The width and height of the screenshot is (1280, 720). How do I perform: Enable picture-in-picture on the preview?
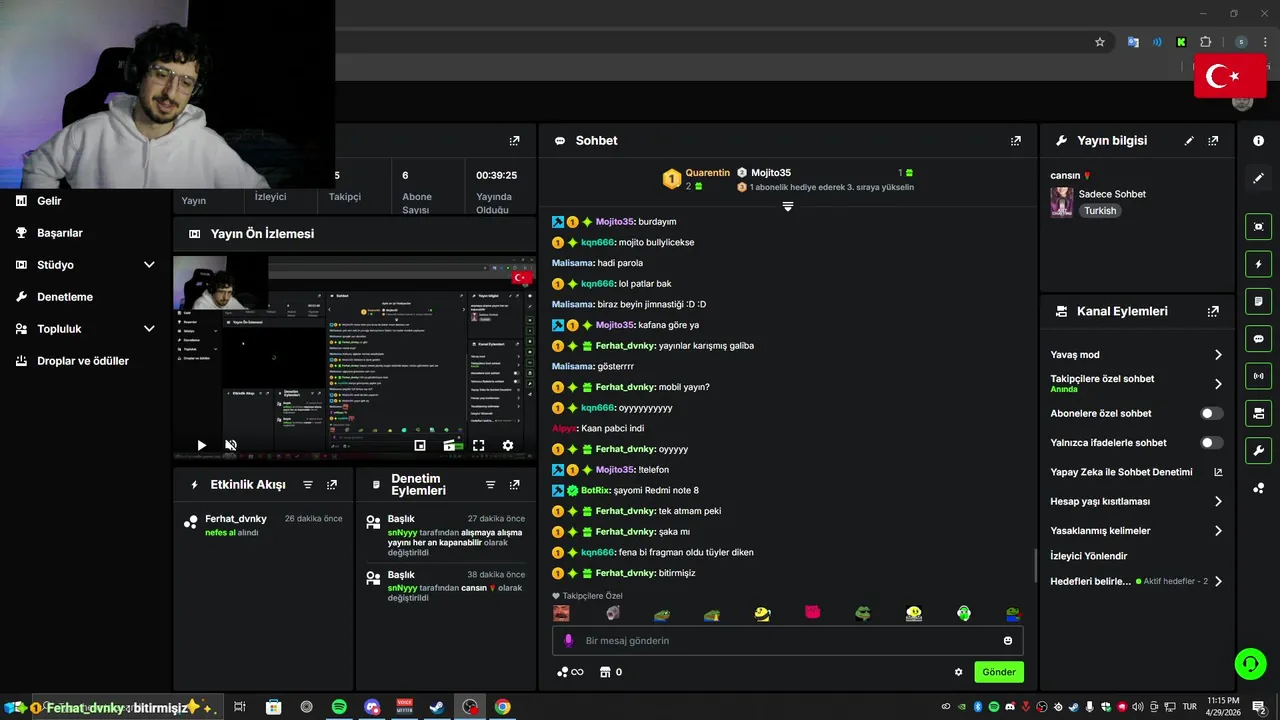[x=420, y=445]
